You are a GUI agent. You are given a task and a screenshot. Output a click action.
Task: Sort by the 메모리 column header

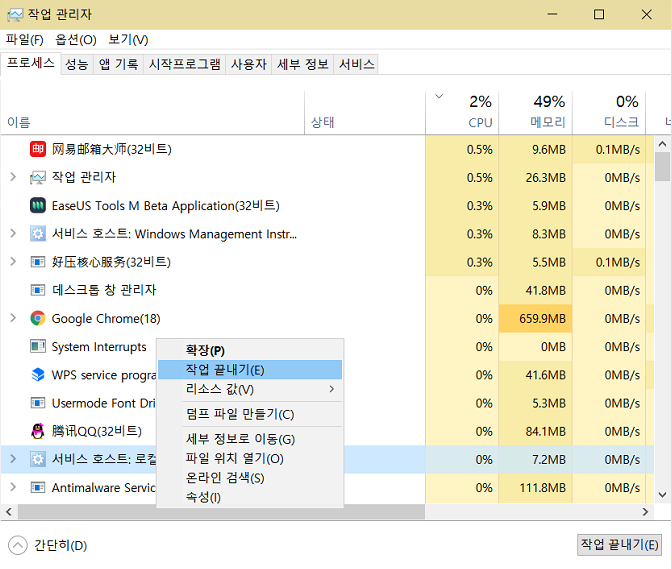536,113
